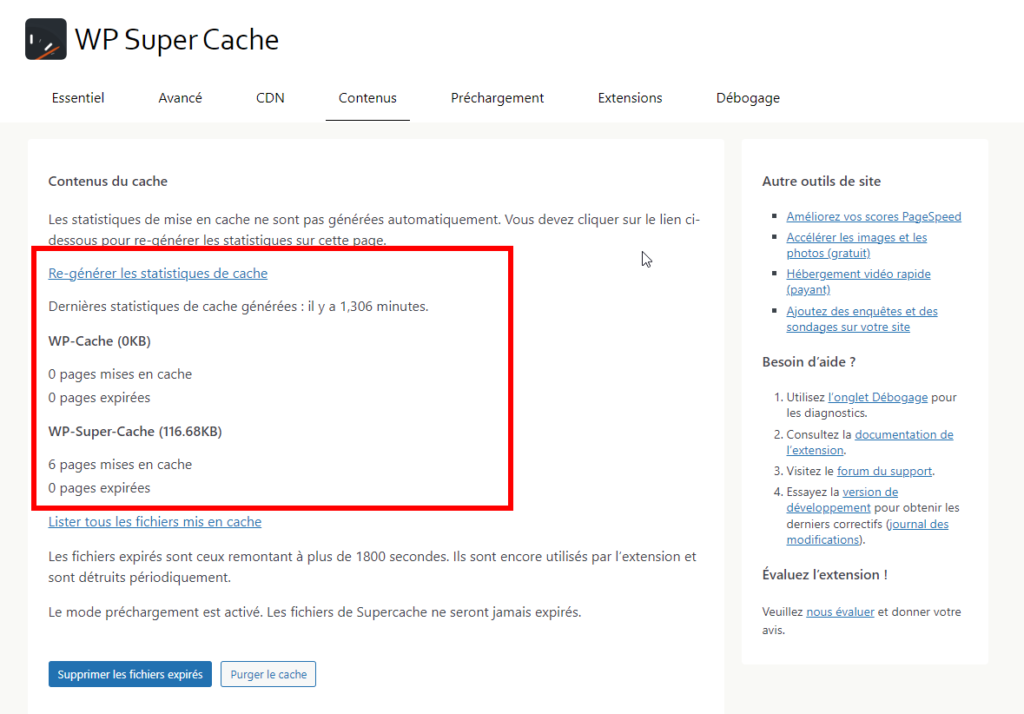Open the journal des modifications link

(x=867, y=532)
